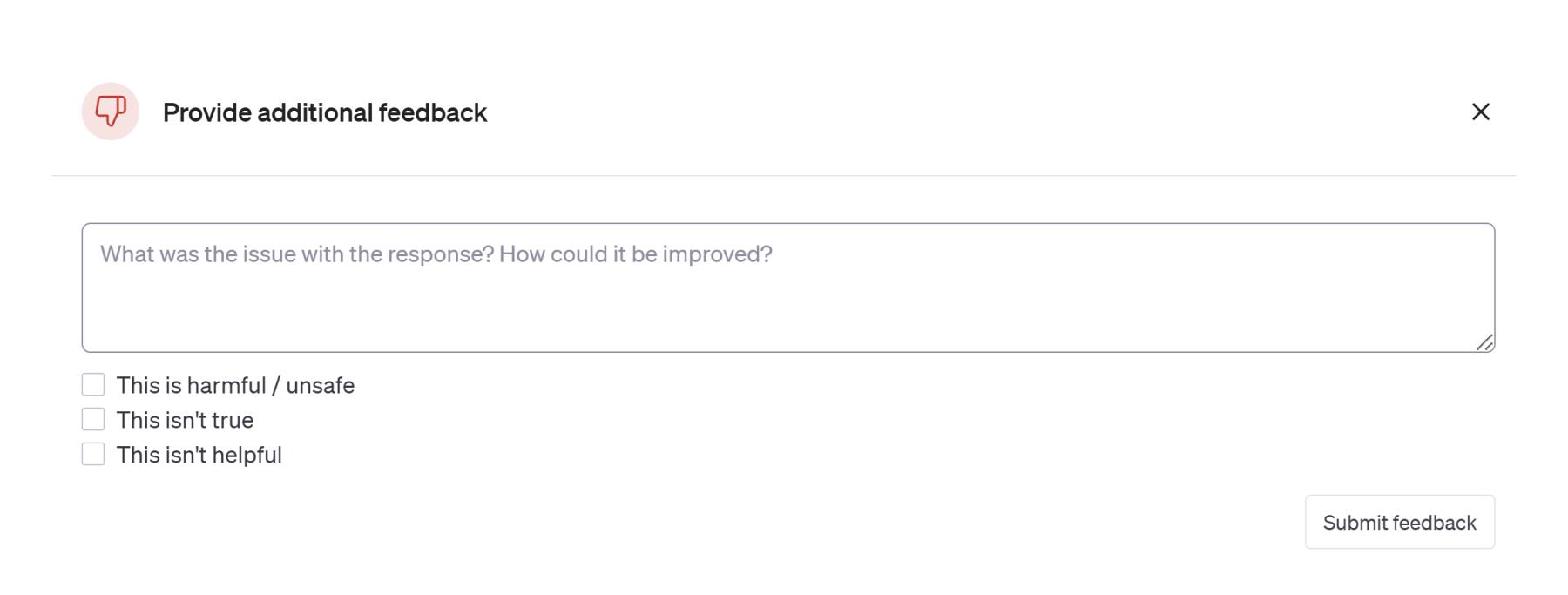The image size is (1568, 595).
Task: Click the red thumbs-down icon
Action: point(111,111)
